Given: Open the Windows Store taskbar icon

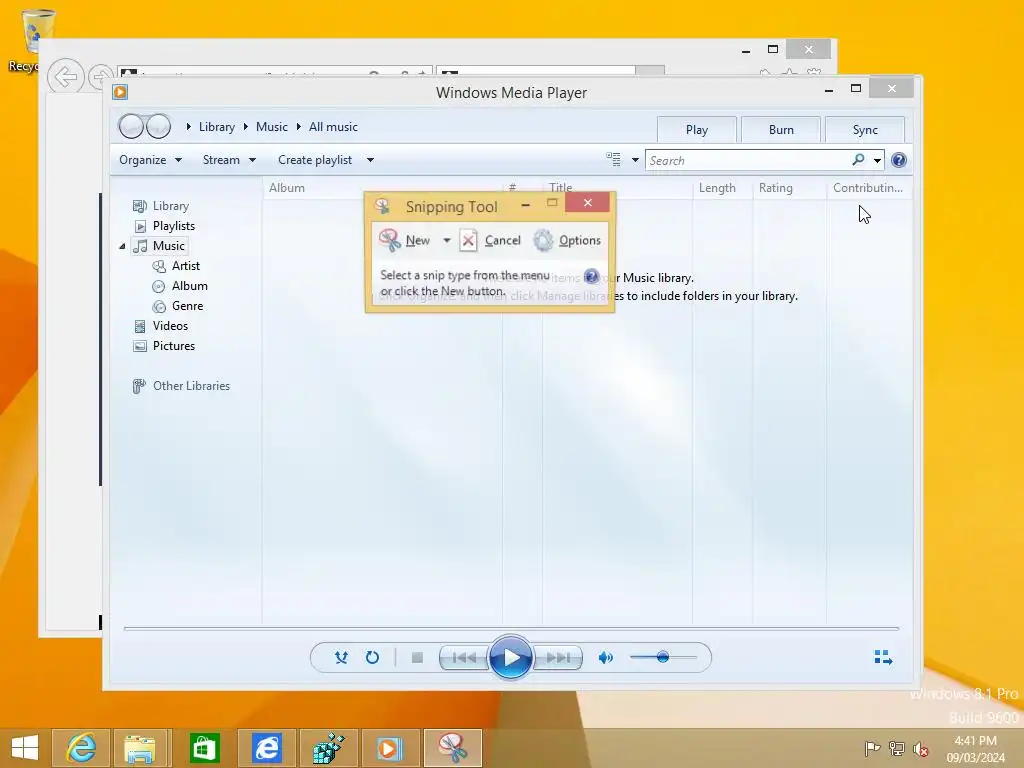Looking at the screenshot, I should click(204, 748).
